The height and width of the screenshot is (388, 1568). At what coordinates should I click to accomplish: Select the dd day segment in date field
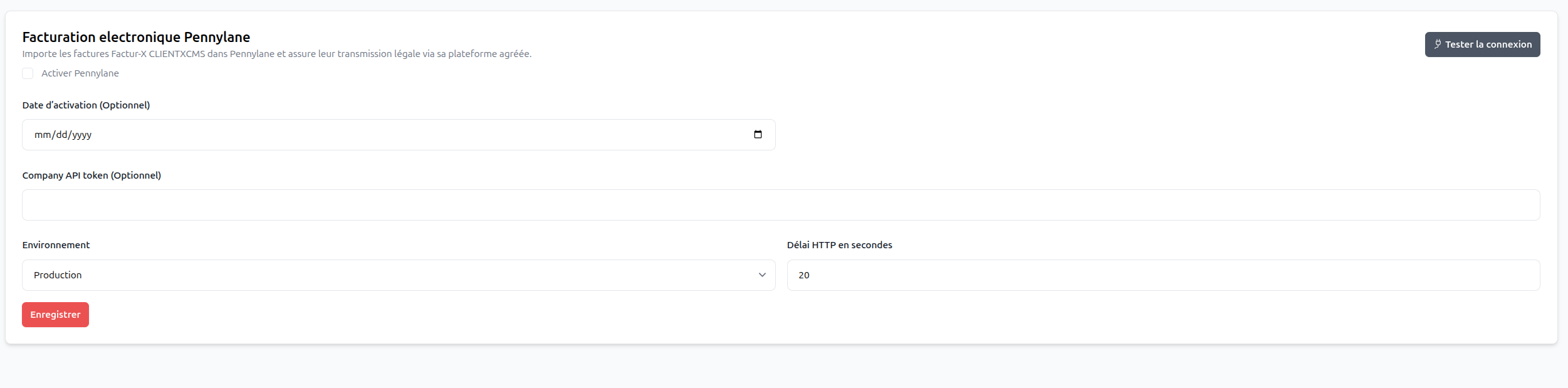pos(61,135)
